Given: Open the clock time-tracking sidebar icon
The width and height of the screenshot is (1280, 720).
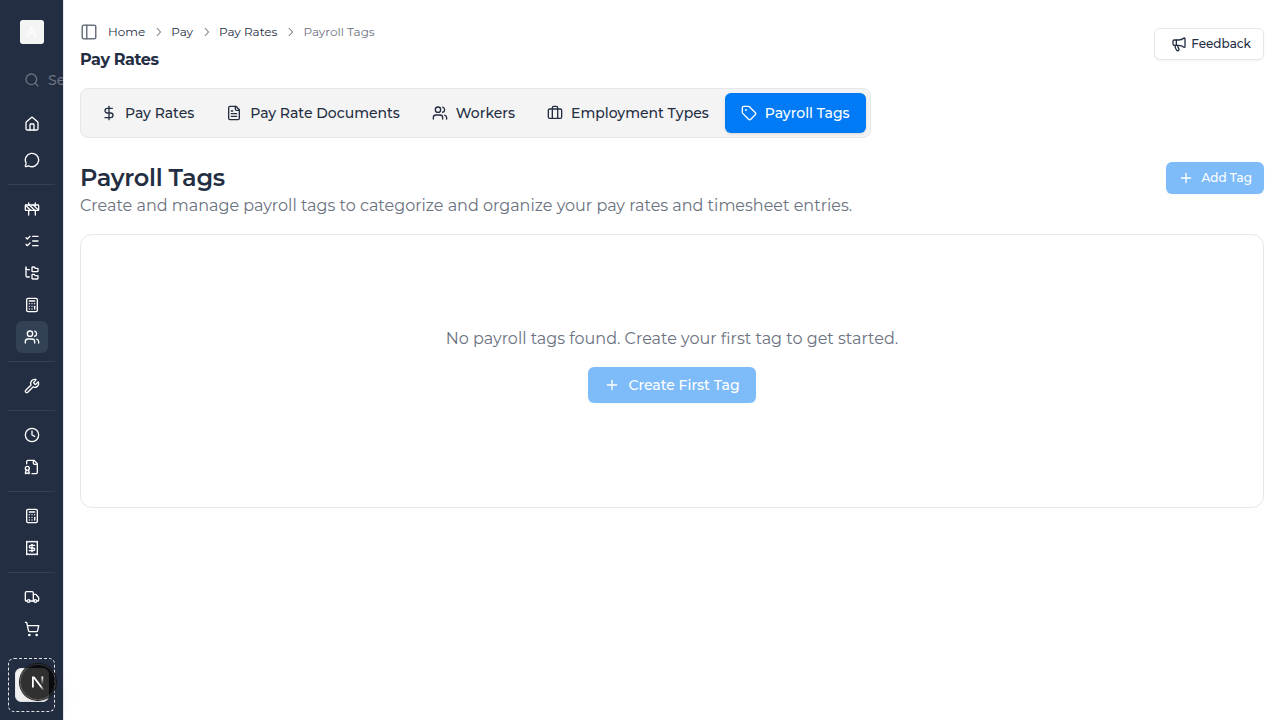Looking at the screenshot, I should click(31, 435).
